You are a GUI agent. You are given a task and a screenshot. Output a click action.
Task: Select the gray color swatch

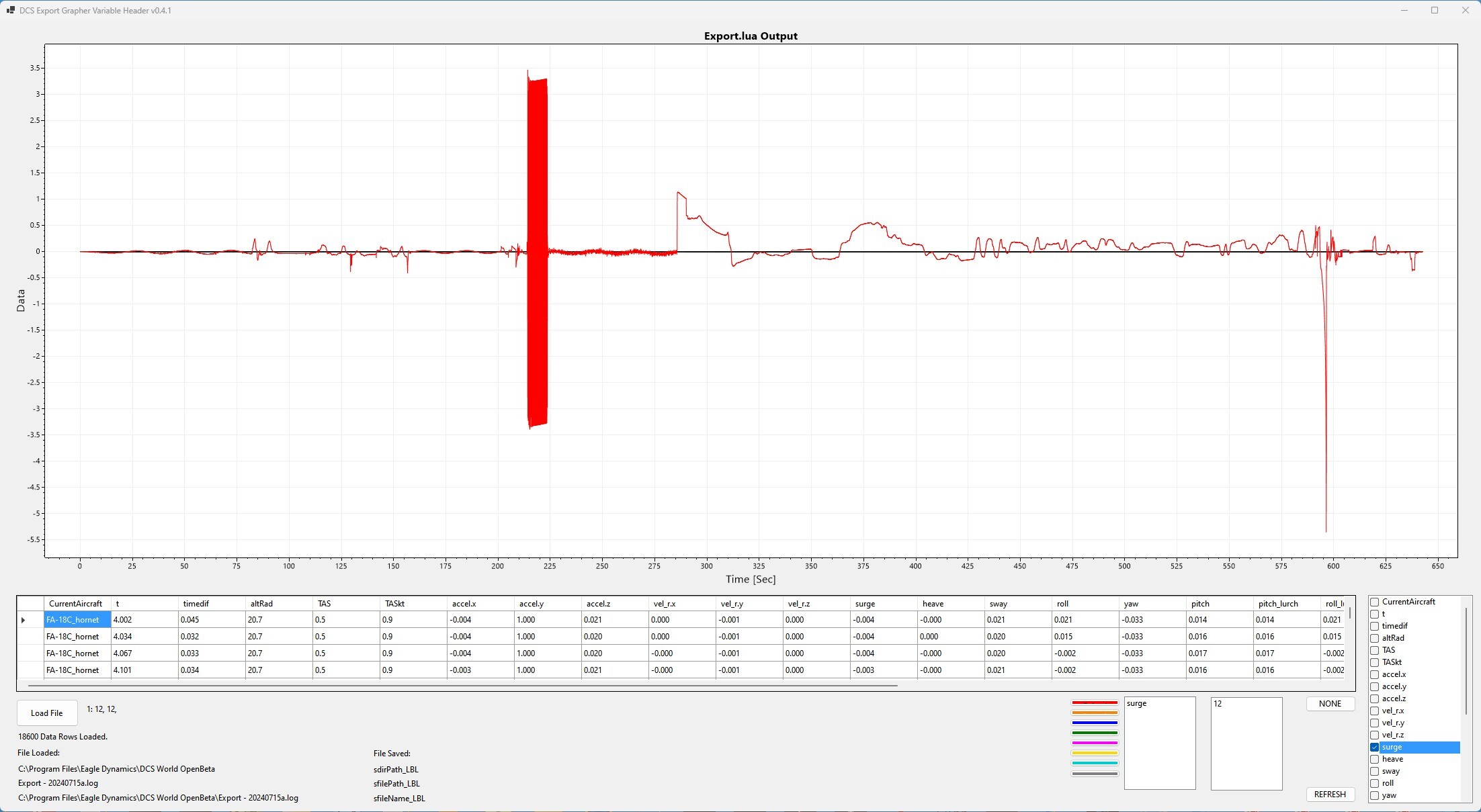(1095, 774)
